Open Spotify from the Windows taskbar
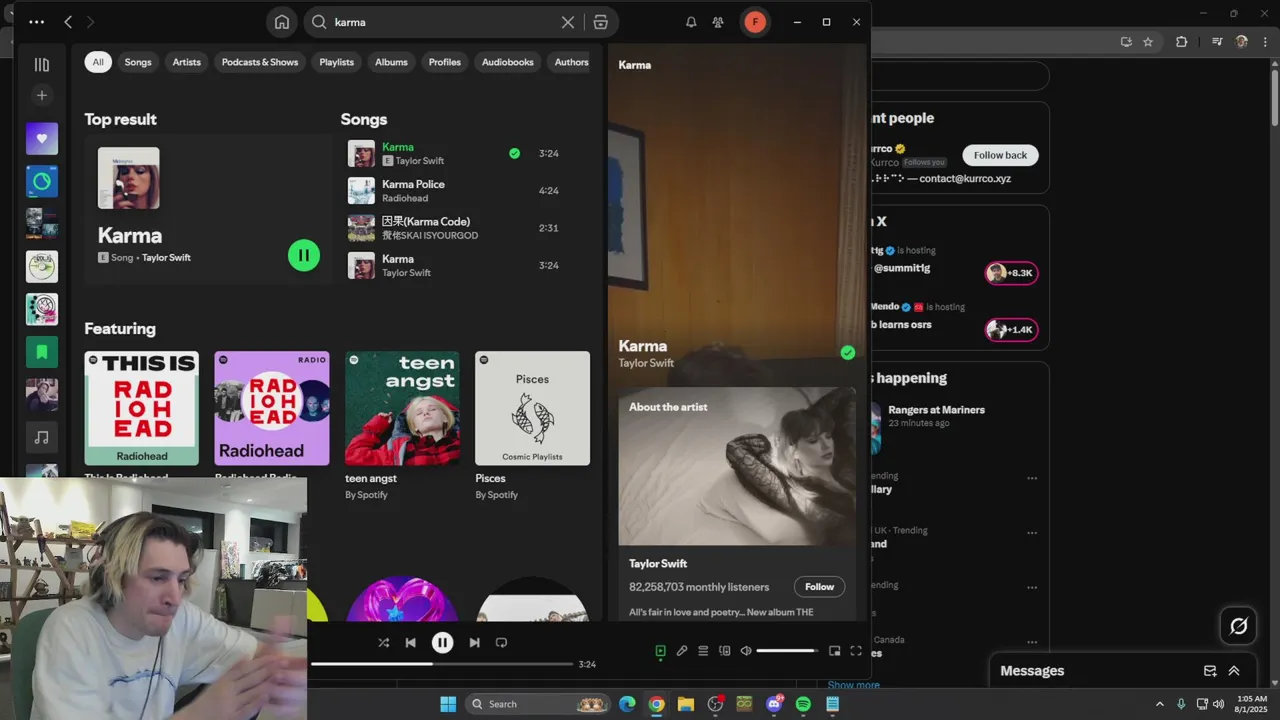 [803, 704]
